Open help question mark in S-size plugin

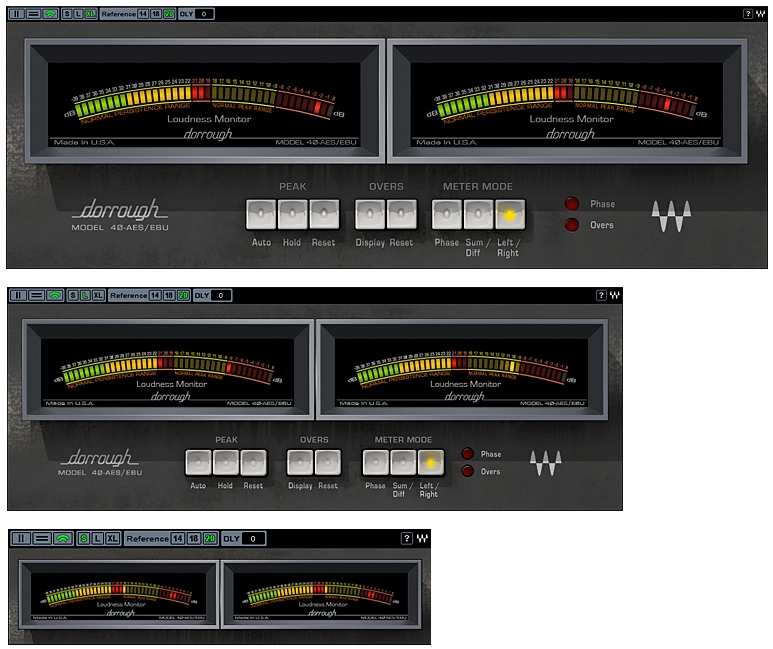click(407, 539)
